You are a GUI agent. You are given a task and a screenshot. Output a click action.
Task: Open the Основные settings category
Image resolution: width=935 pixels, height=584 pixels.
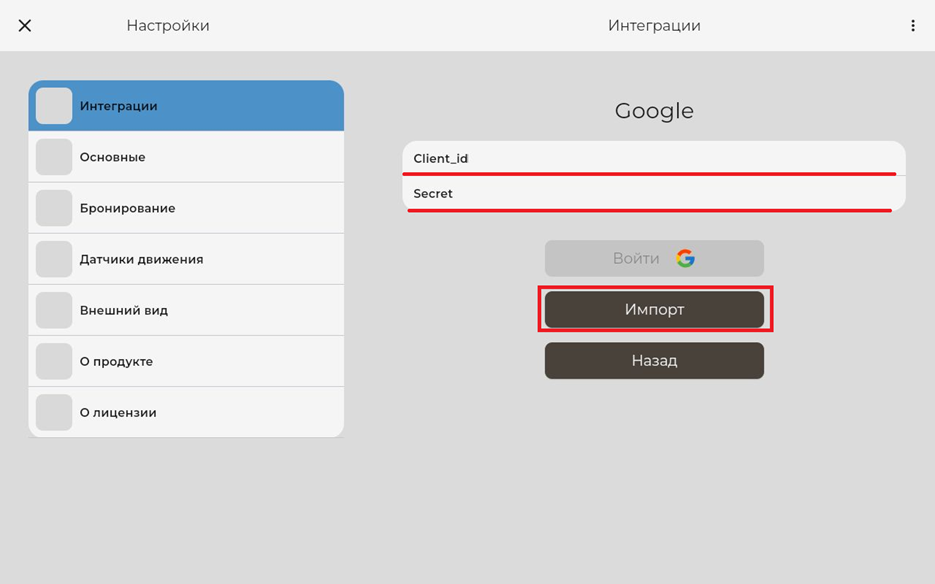tap(186, 157)
